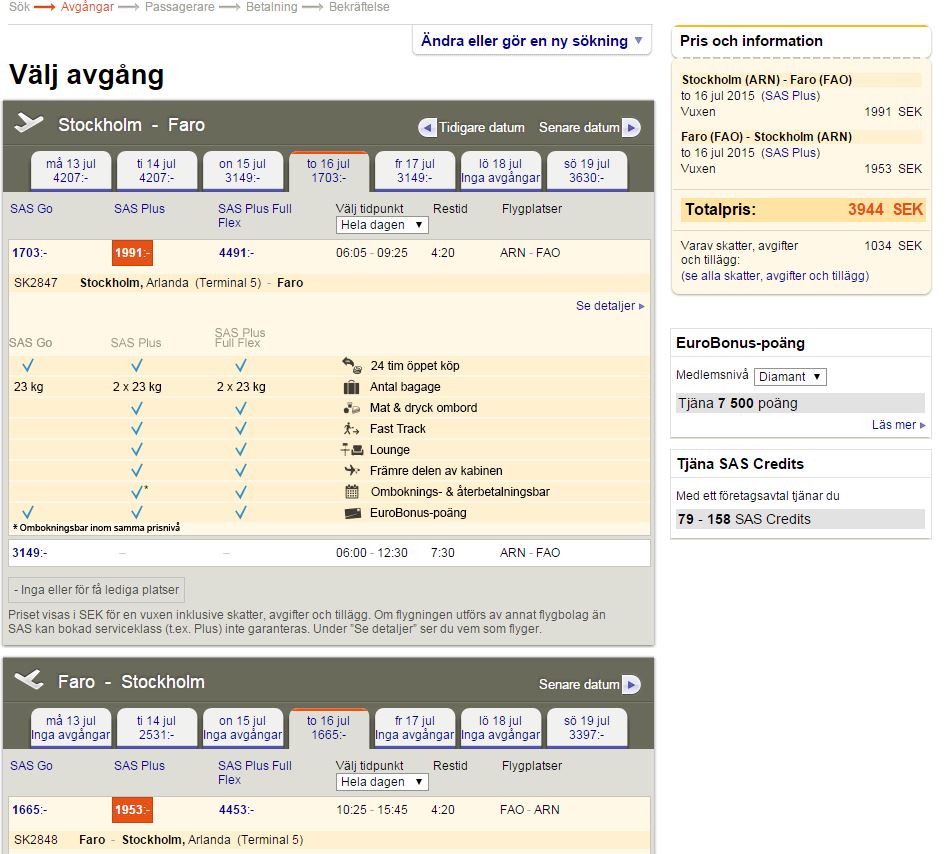Screen dimensions: 947x854
Task: Open the Medlemsnivå Diamant dropdown
Action: 790,377
